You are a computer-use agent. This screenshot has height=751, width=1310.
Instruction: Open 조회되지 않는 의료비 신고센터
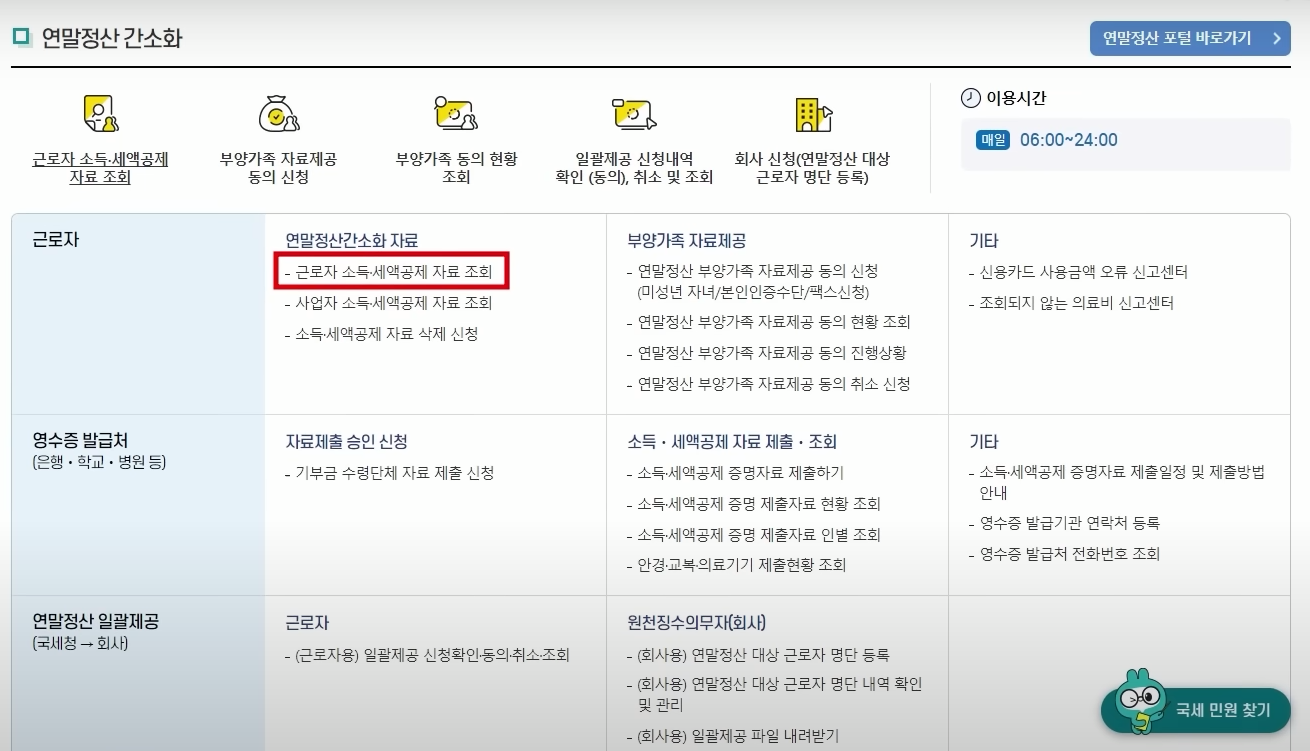pyautogui.click(x=1076, y=302)
